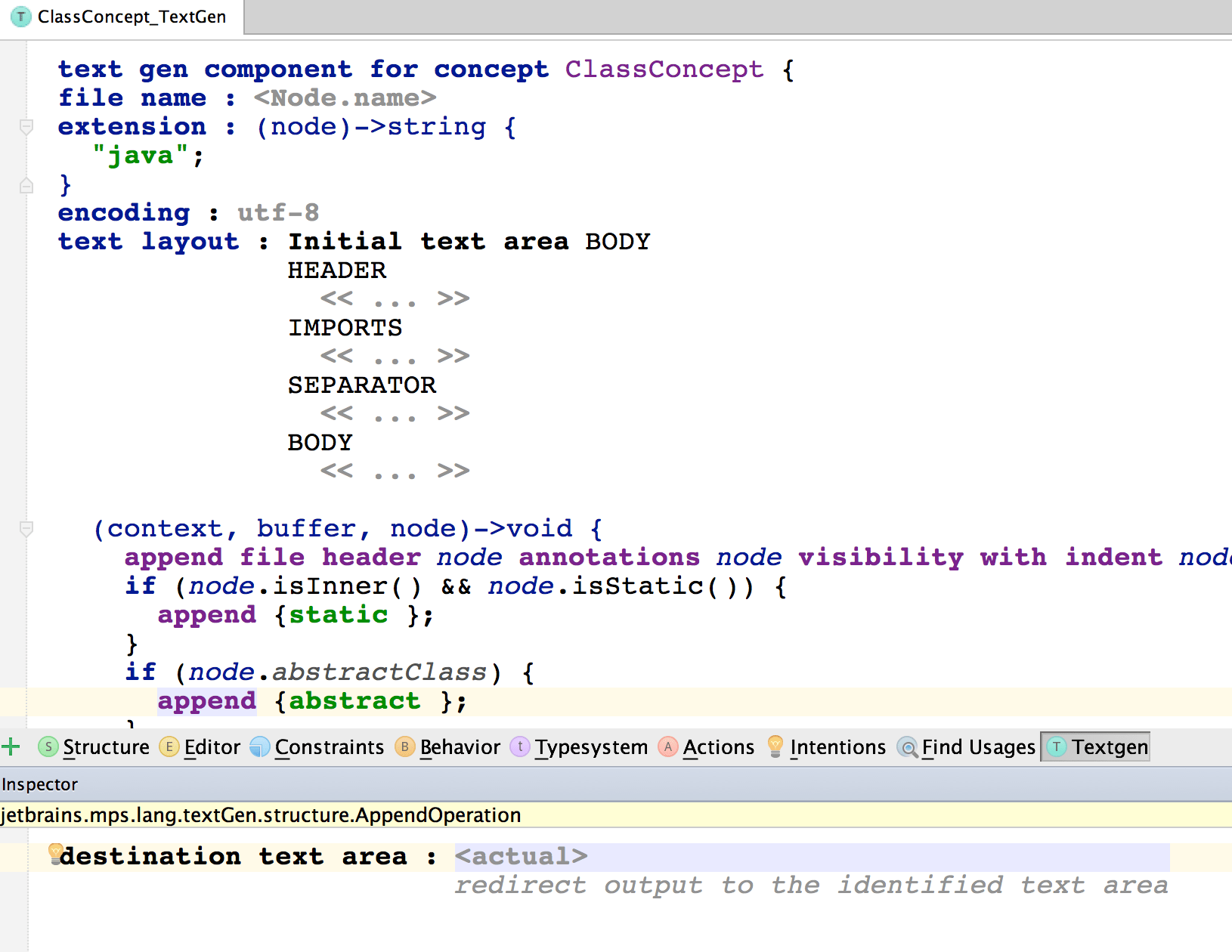Select the ClassConcept_TextGen editor tab

pos(122,17)
